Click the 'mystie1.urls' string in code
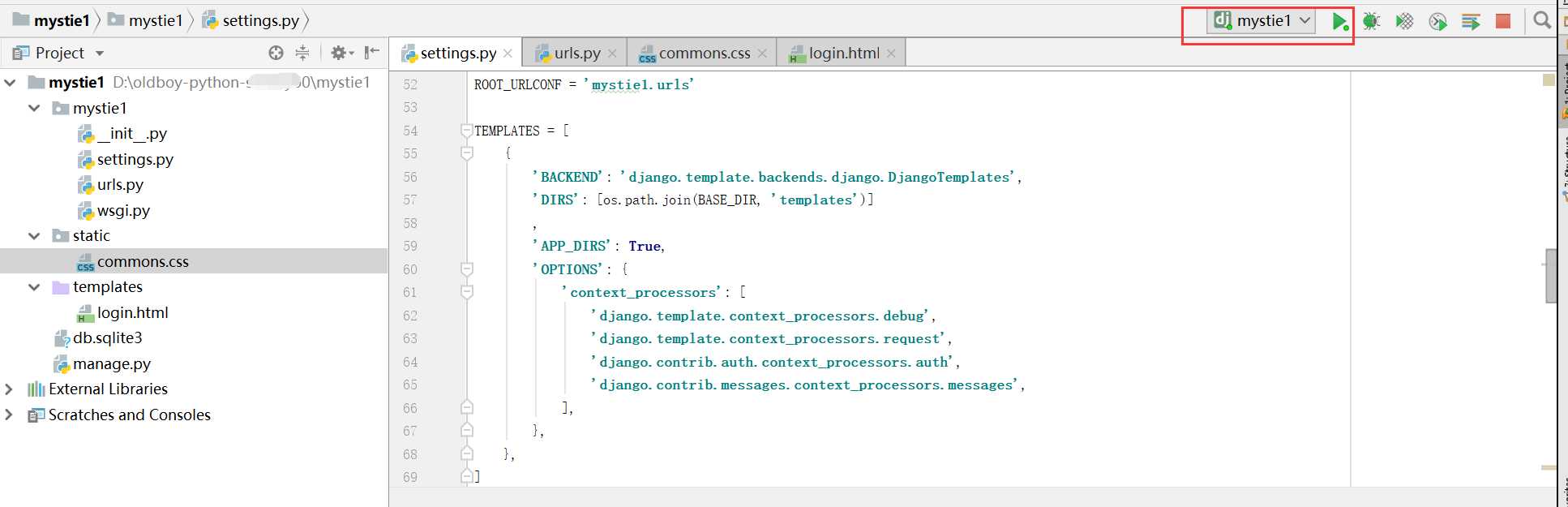Image resolution: width=1568 pixels, height=507 pixels. (639, 84)
